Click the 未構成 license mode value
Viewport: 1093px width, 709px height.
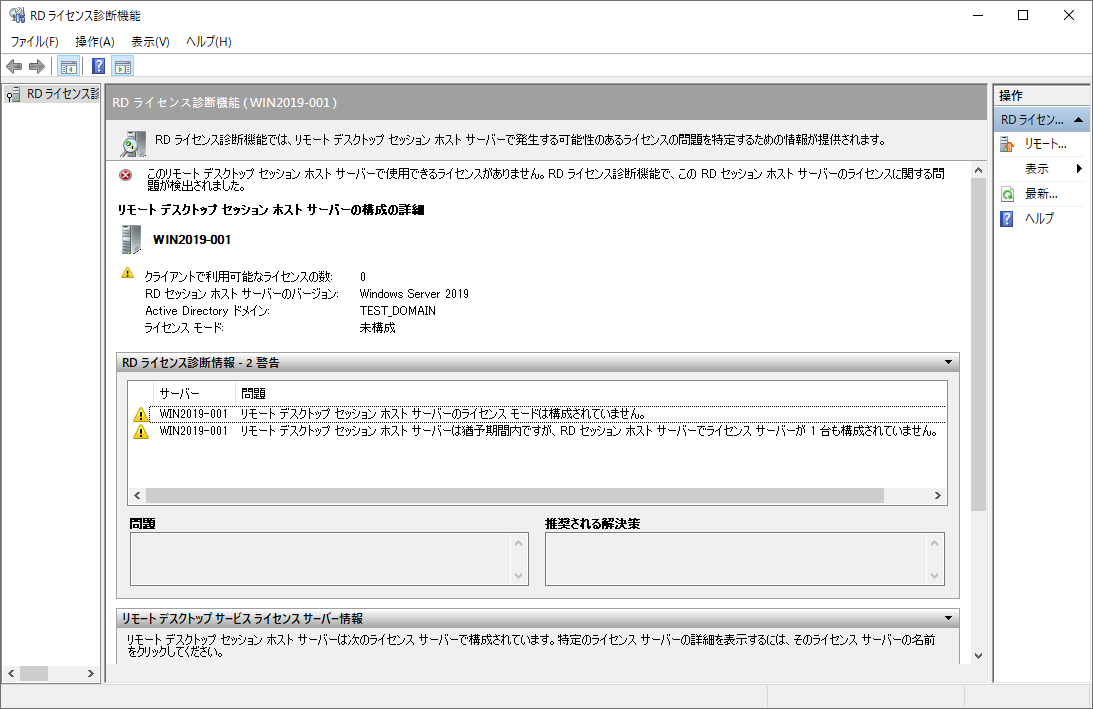(x=377, y=328)
